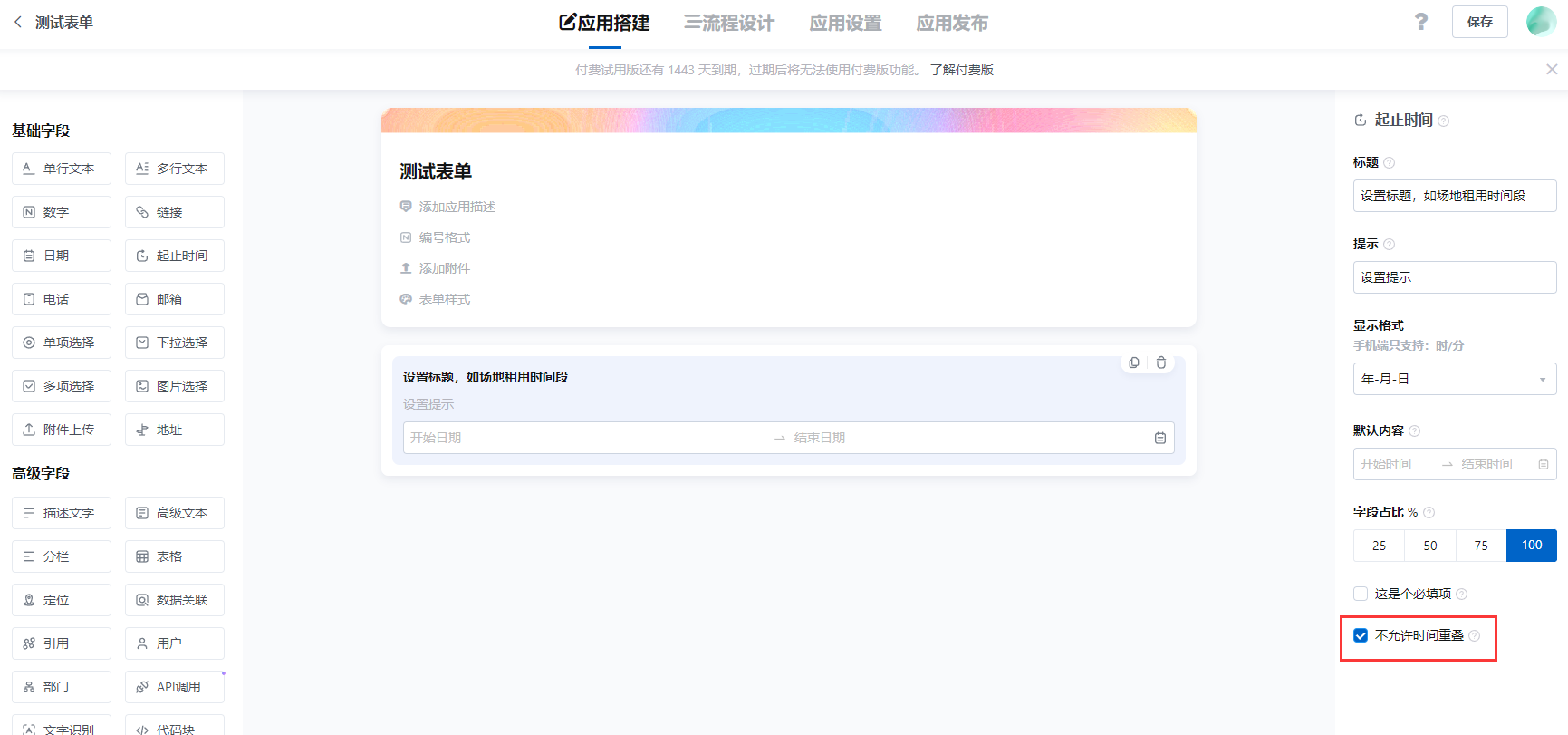Click 编号格式 option
The image size is (1568, 735).
[445, 237]
